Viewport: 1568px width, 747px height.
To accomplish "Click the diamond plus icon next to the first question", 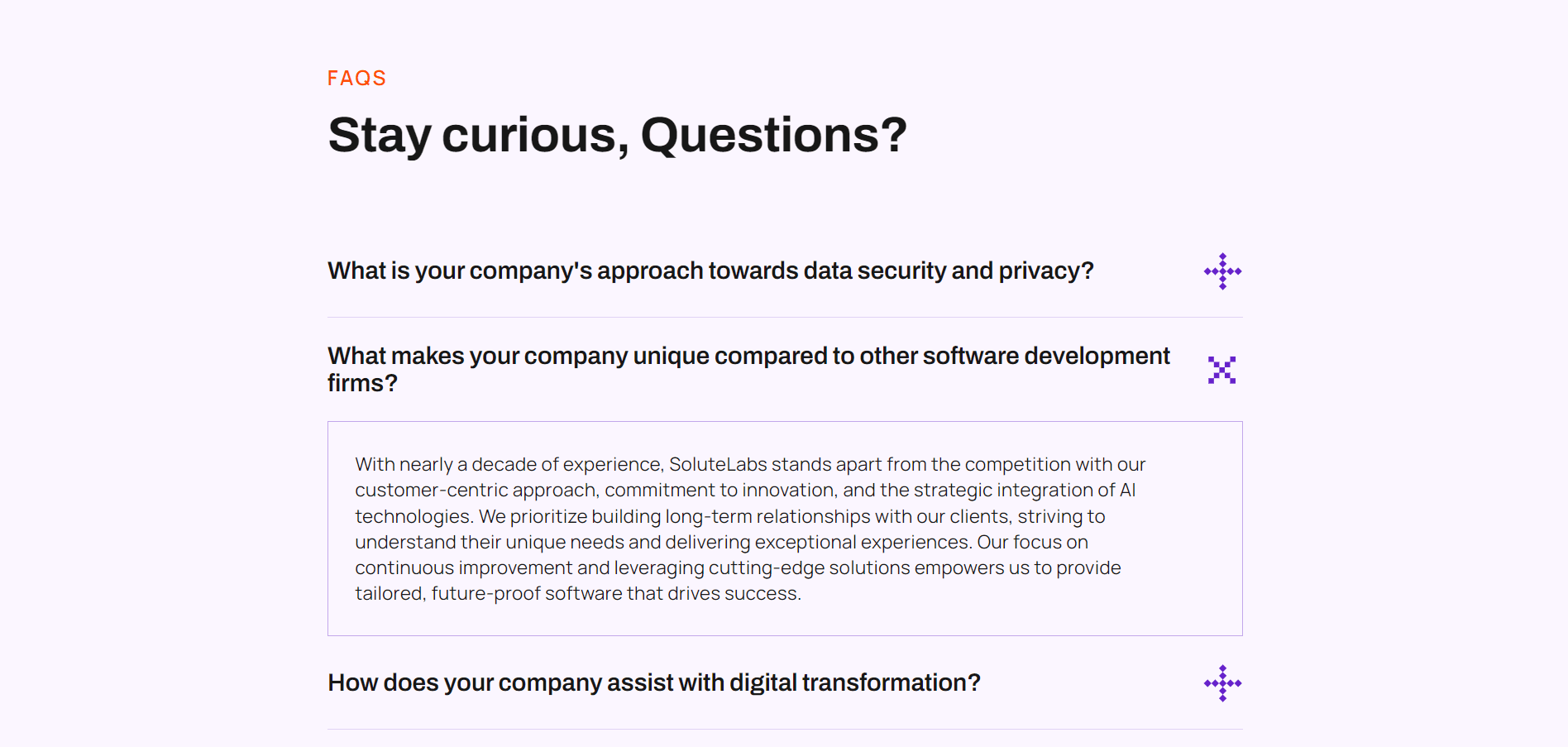I will click(1222, 271).
